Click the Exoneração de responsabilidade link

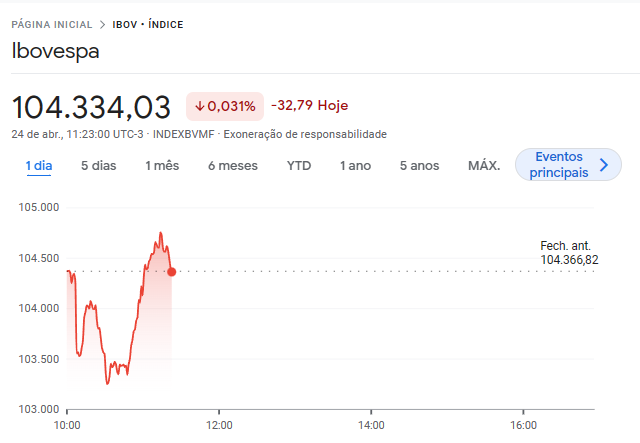click(x=304, y=134)
